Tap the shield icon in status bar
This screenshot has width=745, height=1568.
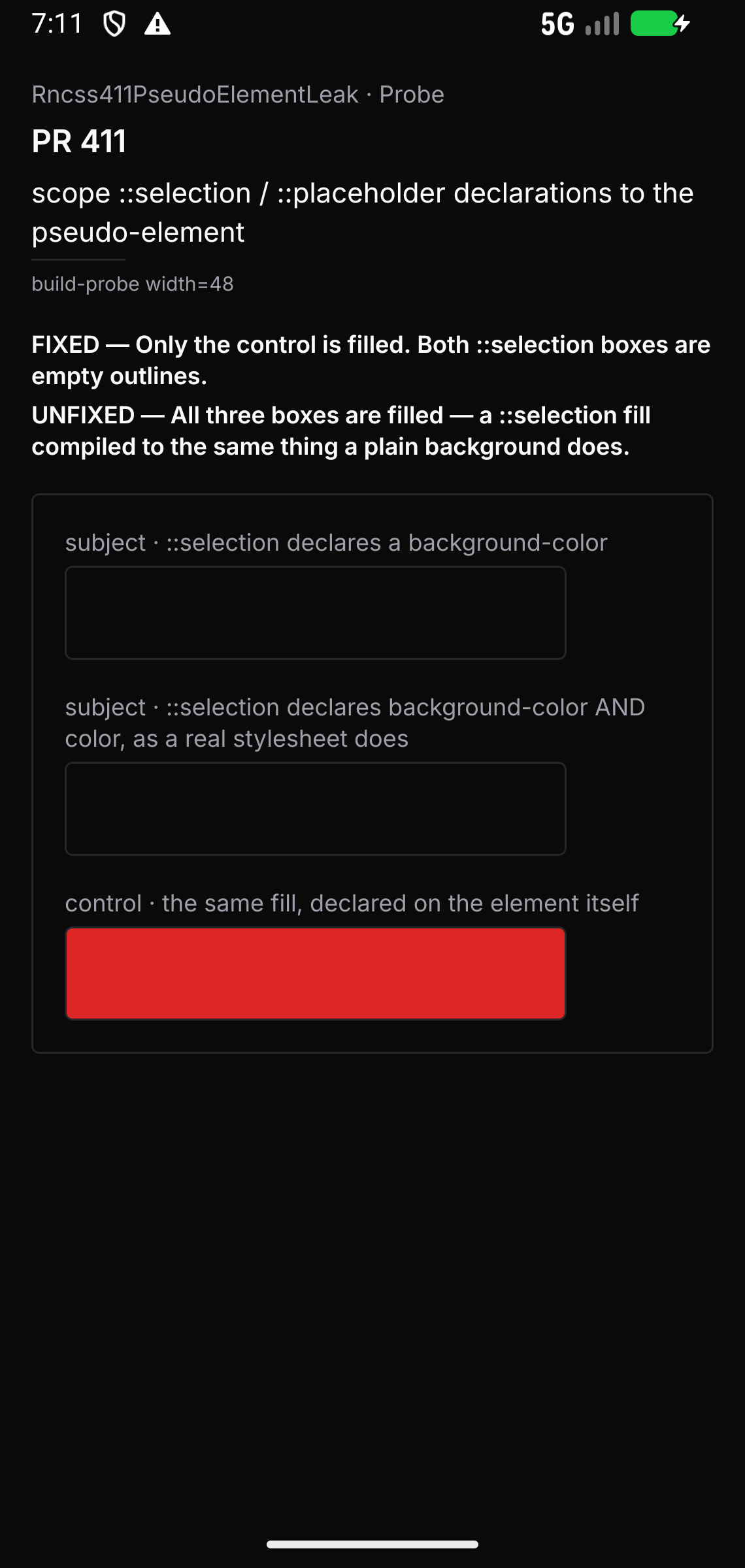[x=114, y=24]
